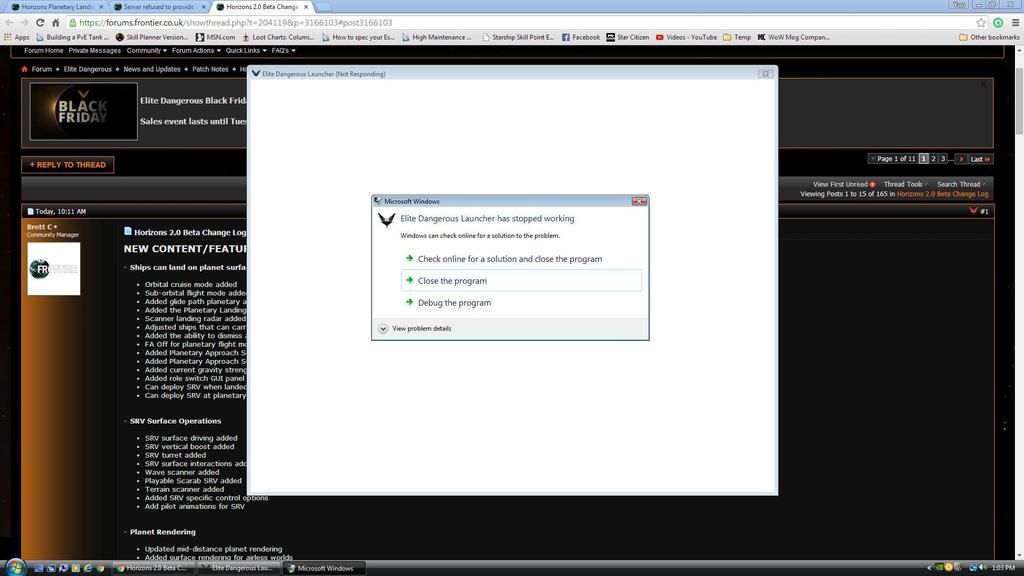Click the forum home icon in breadcrumb
1024x576 pixels.
click(25, 69)
